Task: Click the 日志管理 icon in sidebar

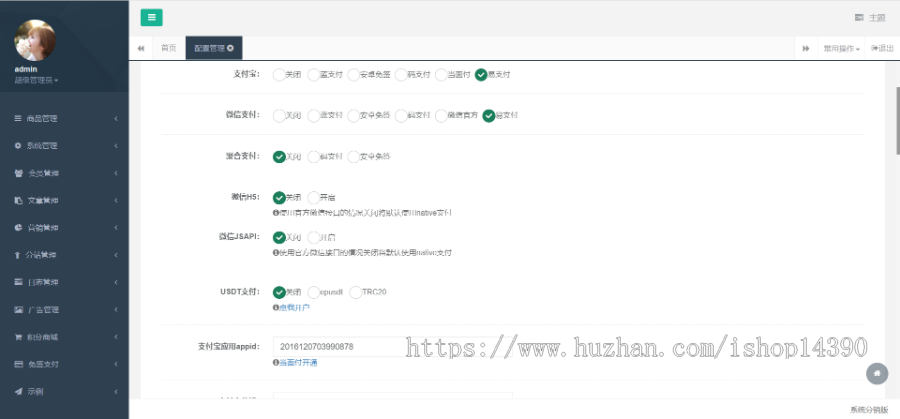Action: 18,282
